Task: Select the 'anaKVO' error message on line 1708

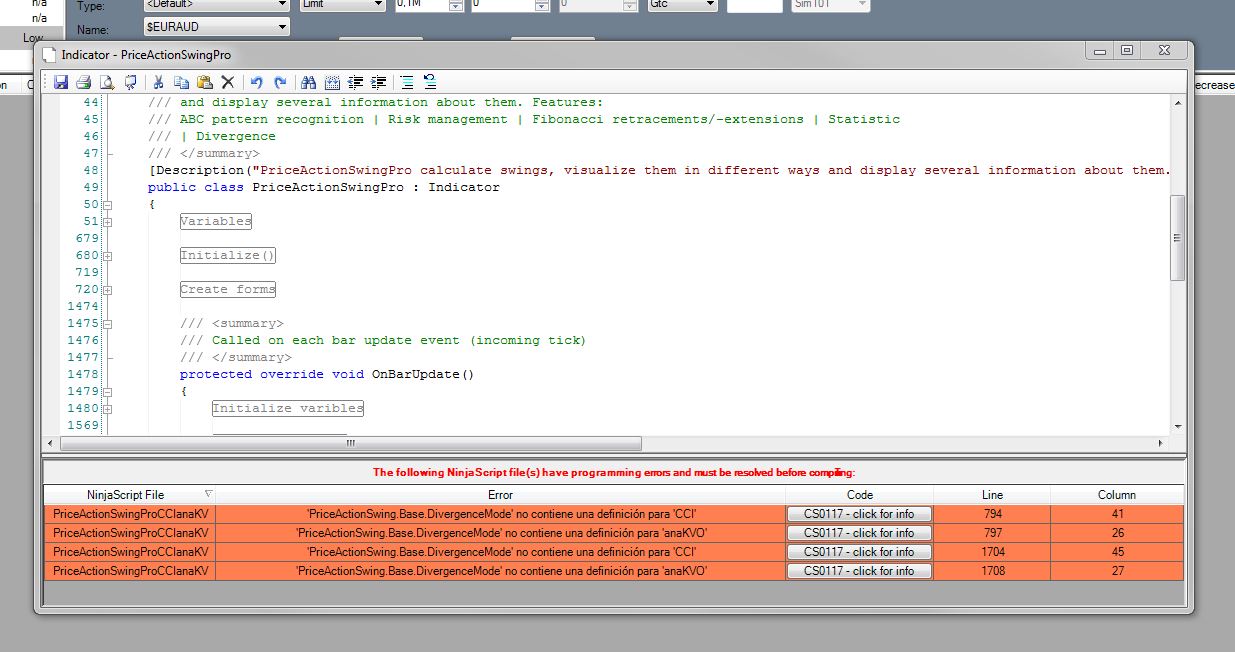Action: click(501, 571)
